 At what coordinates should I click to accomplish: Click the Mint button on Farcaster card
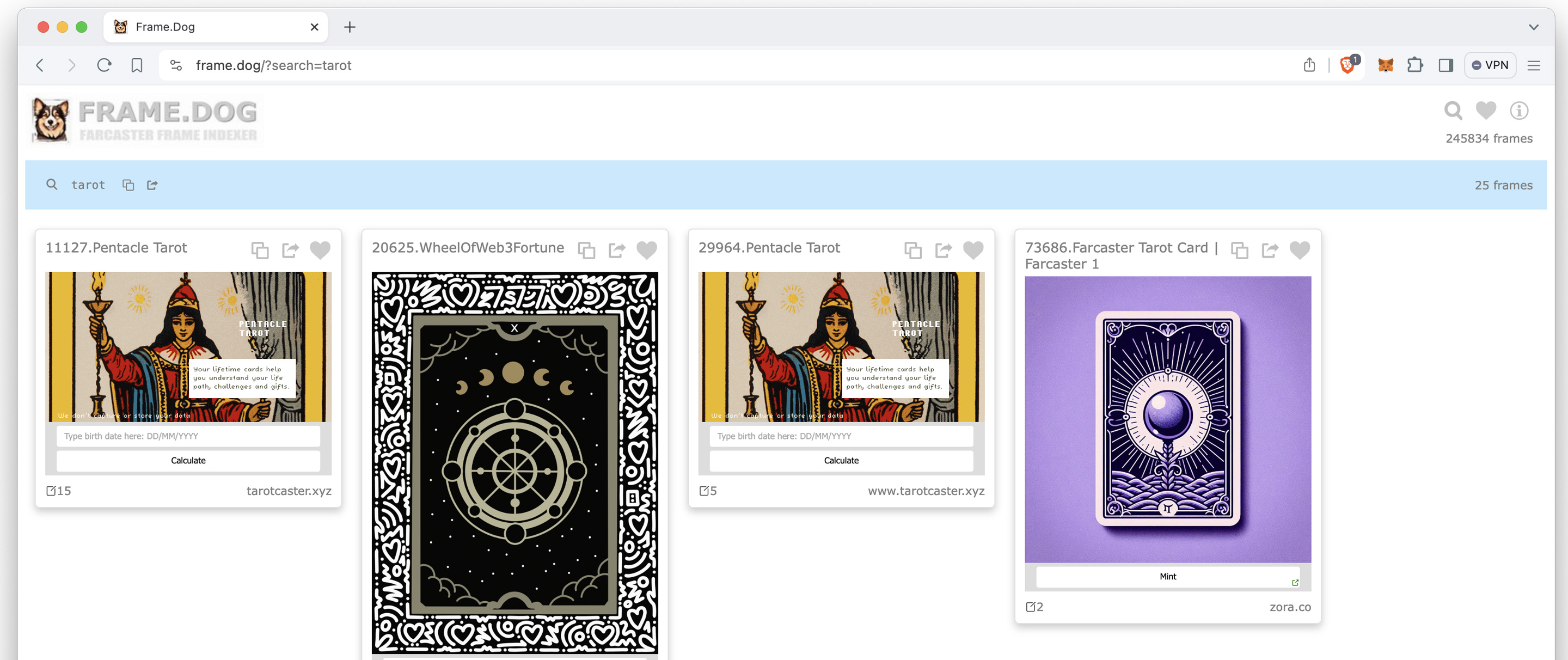point(1167,577)
